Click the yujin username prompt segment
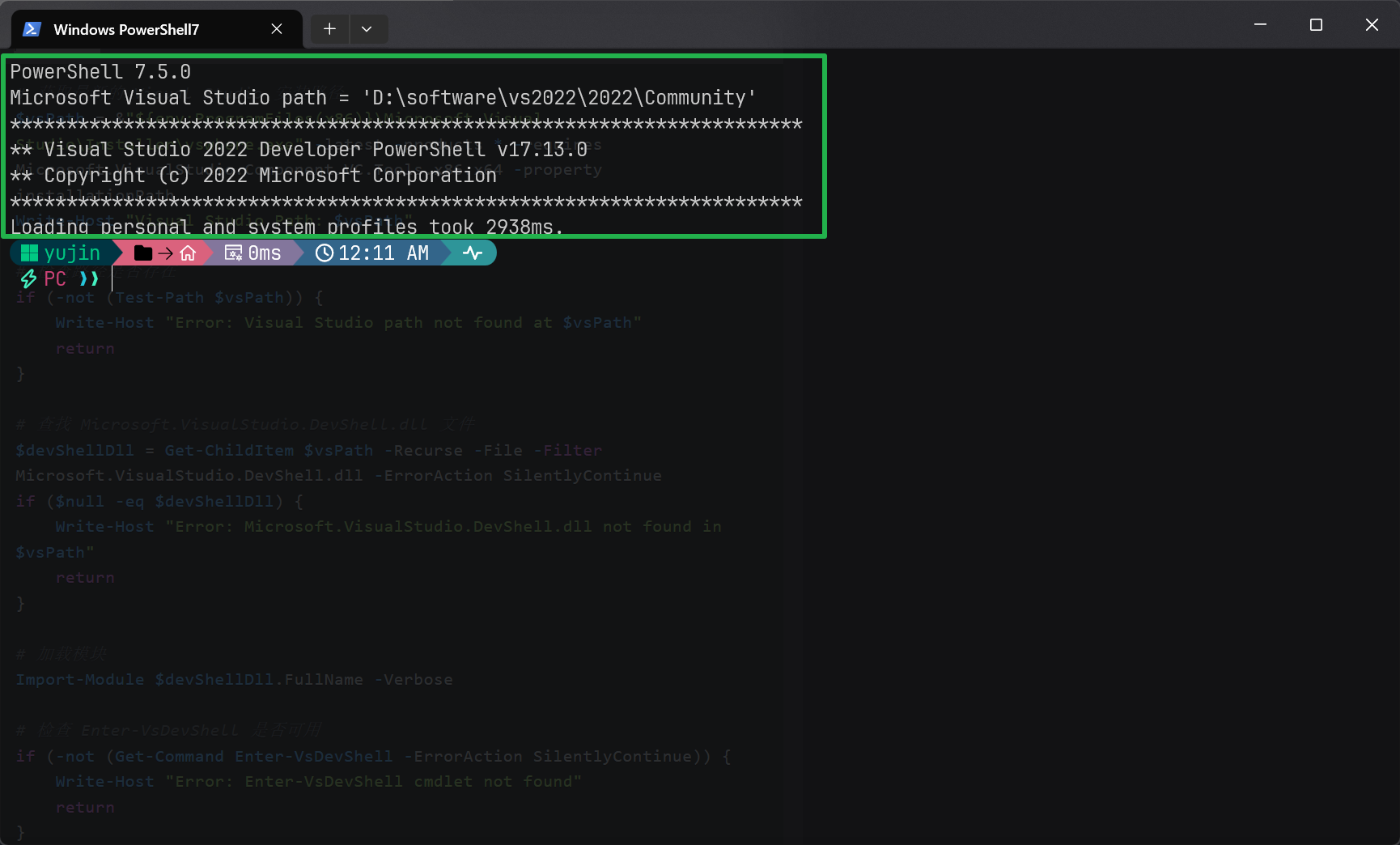 click(x=72, y=253)
